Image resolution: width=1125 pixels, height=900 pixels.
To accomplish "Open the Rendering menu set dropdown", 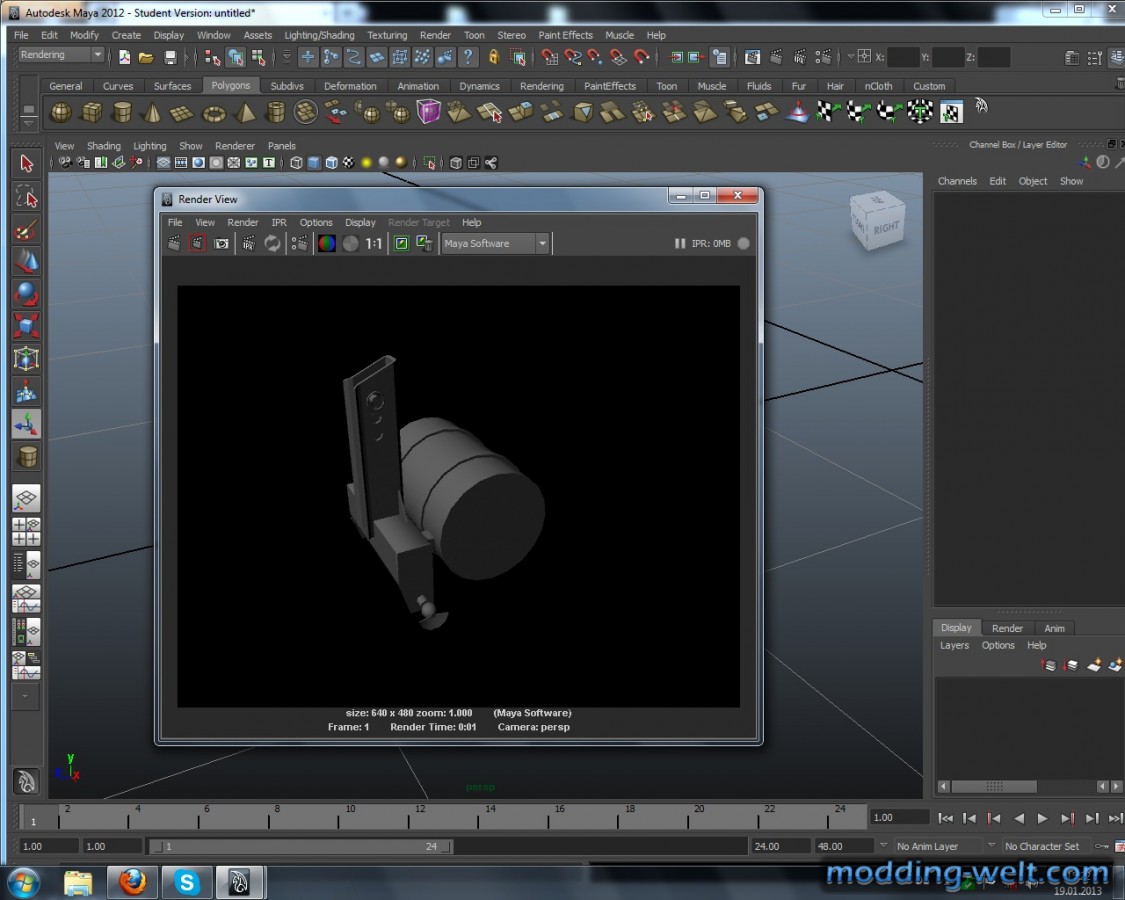I will (x=60, y=55).
